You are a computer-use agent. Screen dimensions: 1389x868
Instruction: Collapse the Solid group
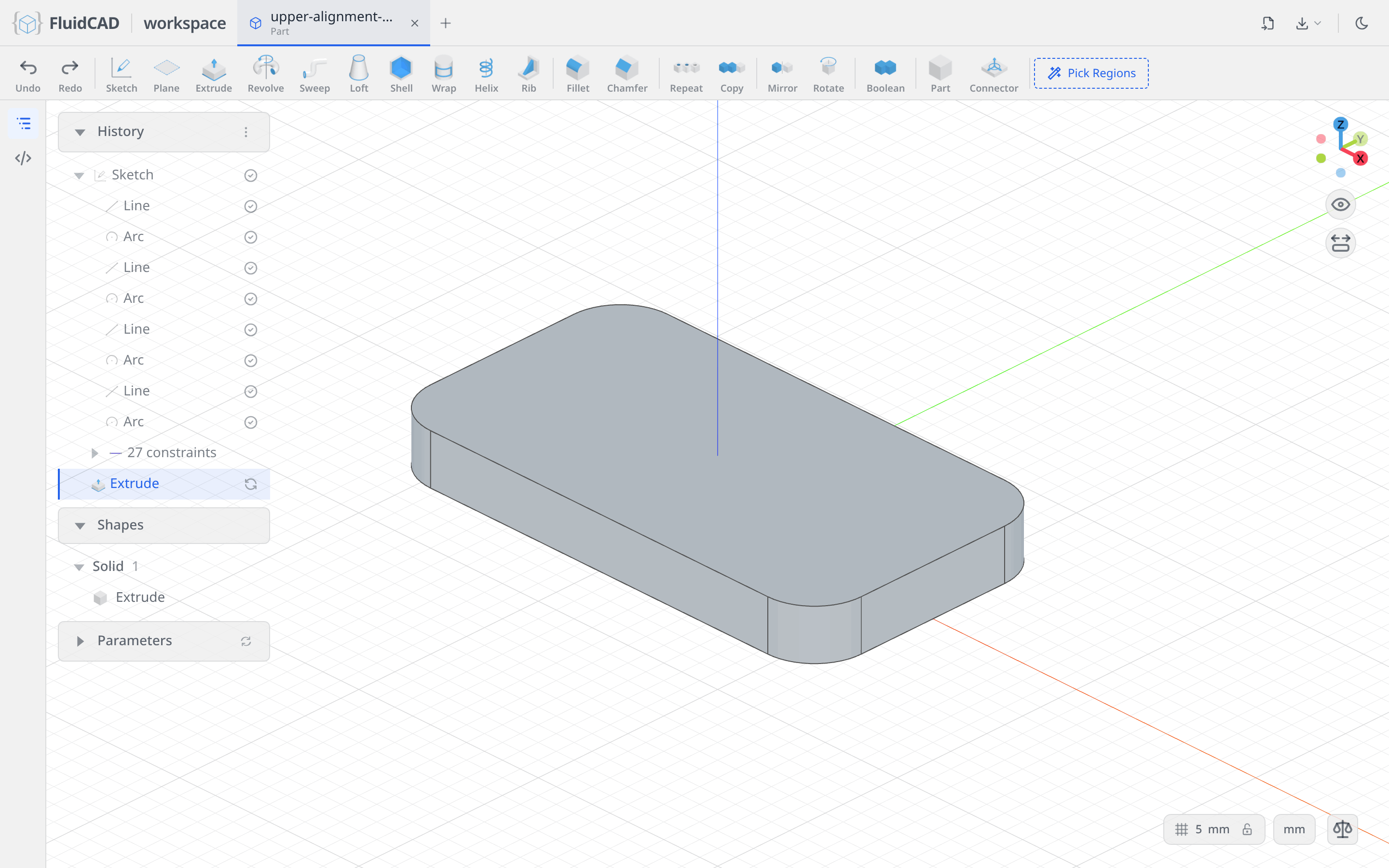[x=79, y=567]
